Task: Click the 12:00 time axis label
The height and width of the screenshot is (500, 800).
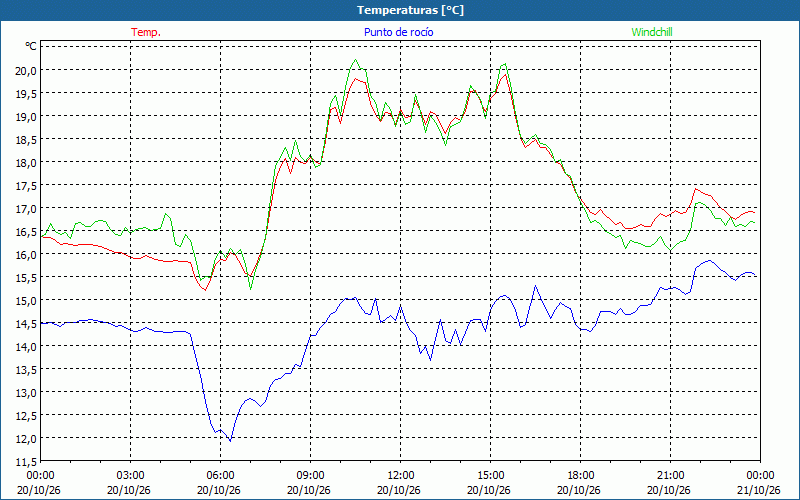Action: [x=401, y=475]
